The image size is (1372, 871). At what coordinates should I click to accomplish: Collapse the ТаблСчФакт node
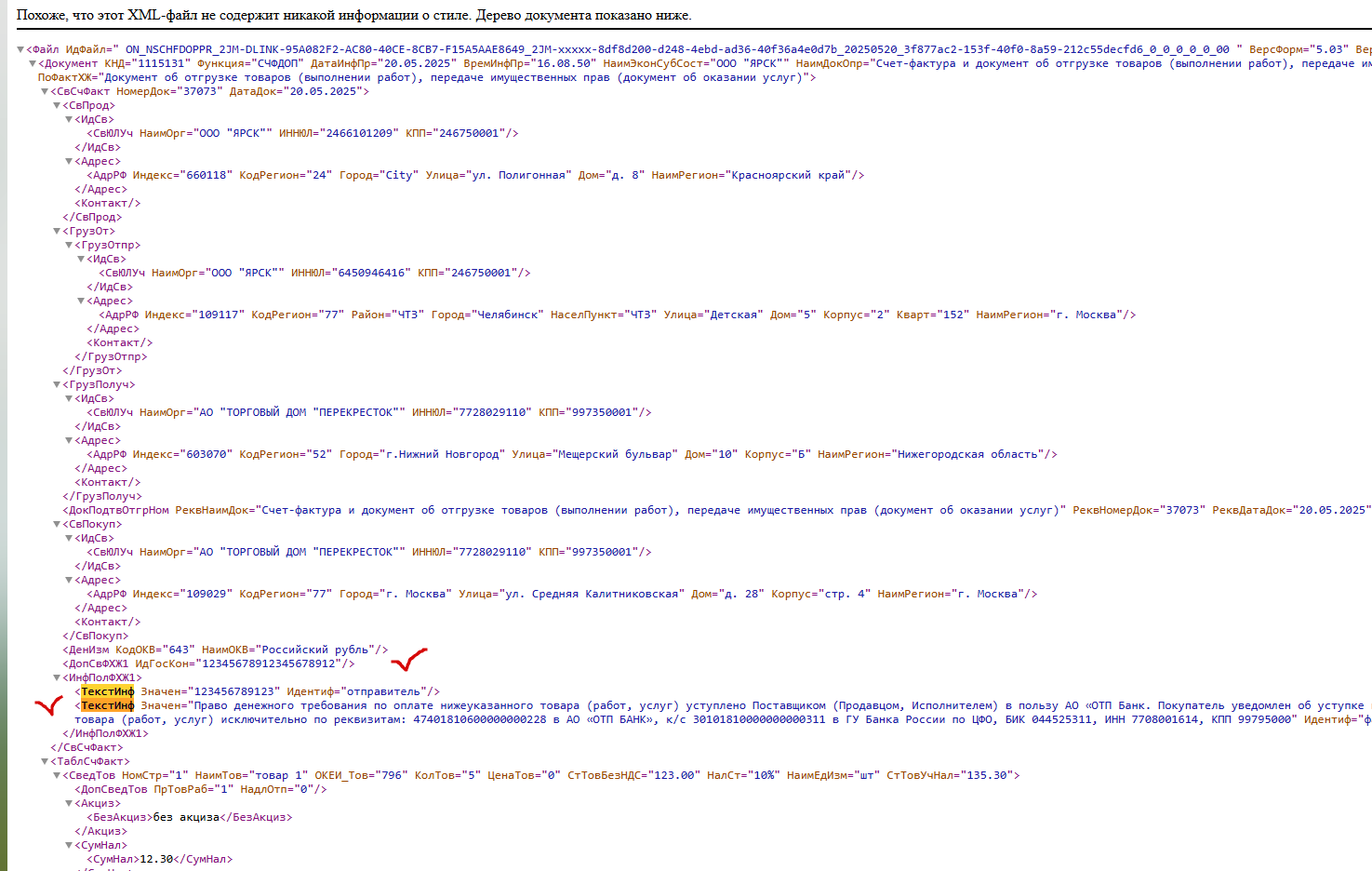(45, 761)
